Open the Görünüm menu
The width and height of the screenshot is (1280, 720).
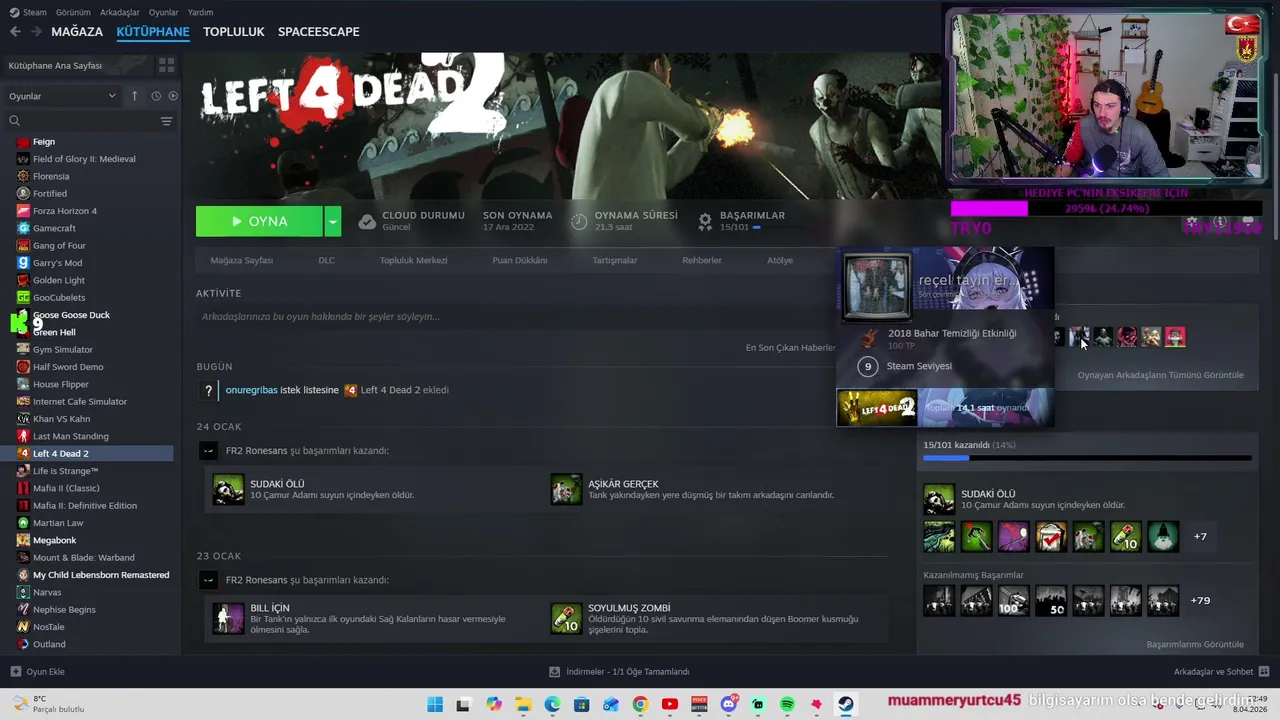73,12
